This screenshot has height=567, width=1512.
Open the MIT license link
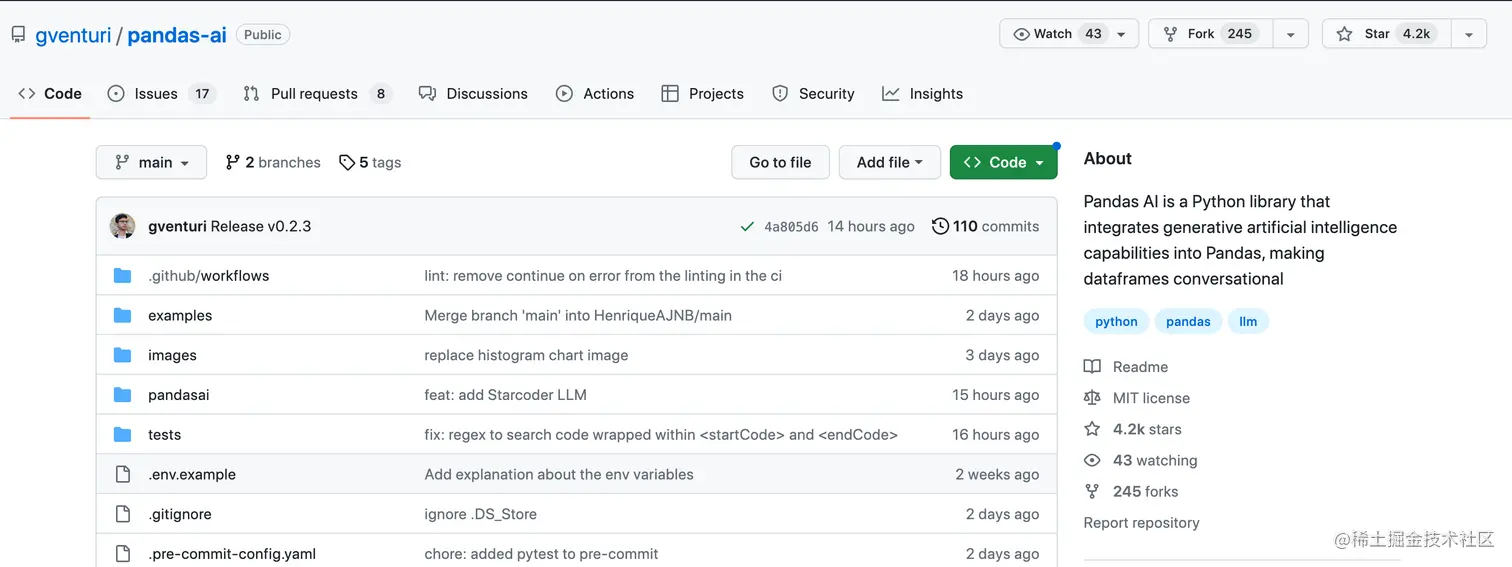pos(1137,398)
